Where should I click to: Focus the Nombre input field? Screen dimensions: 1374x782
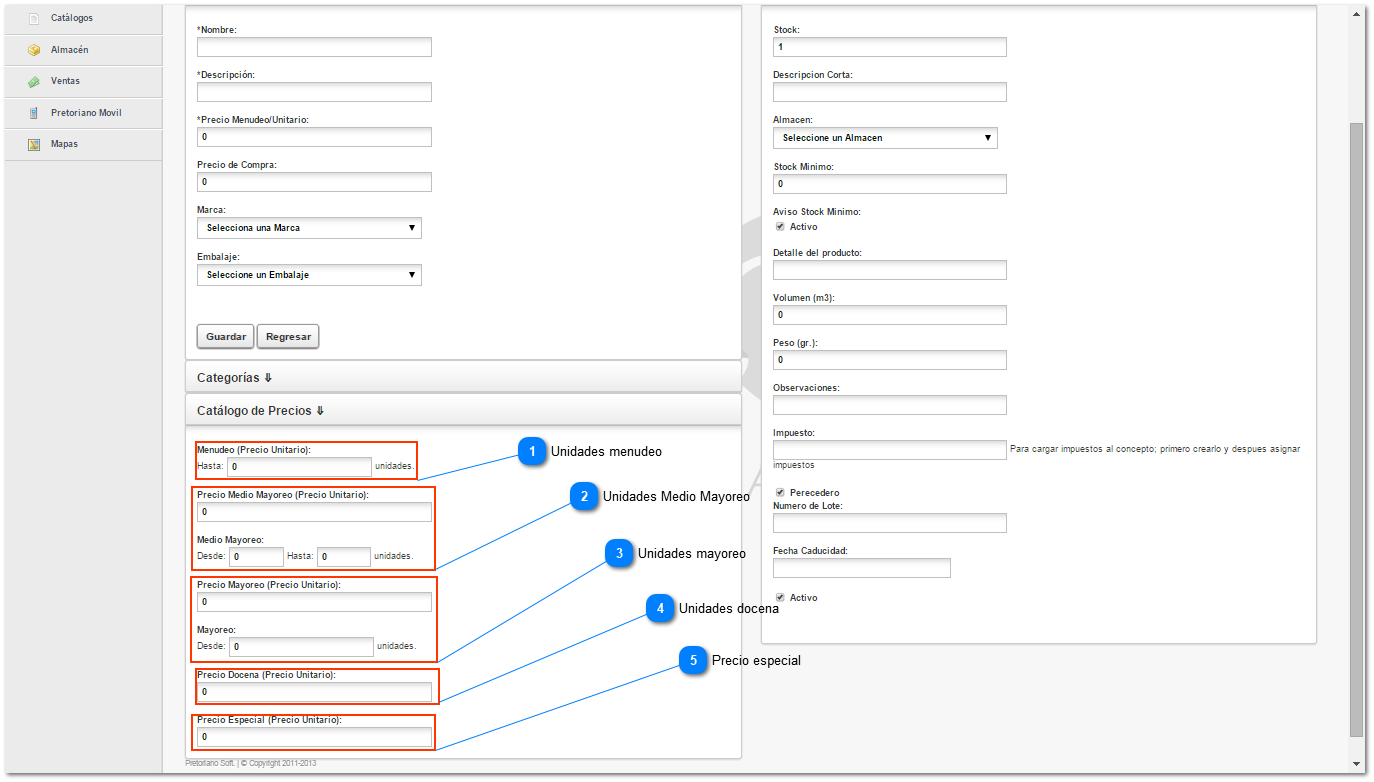pos(314,47)
